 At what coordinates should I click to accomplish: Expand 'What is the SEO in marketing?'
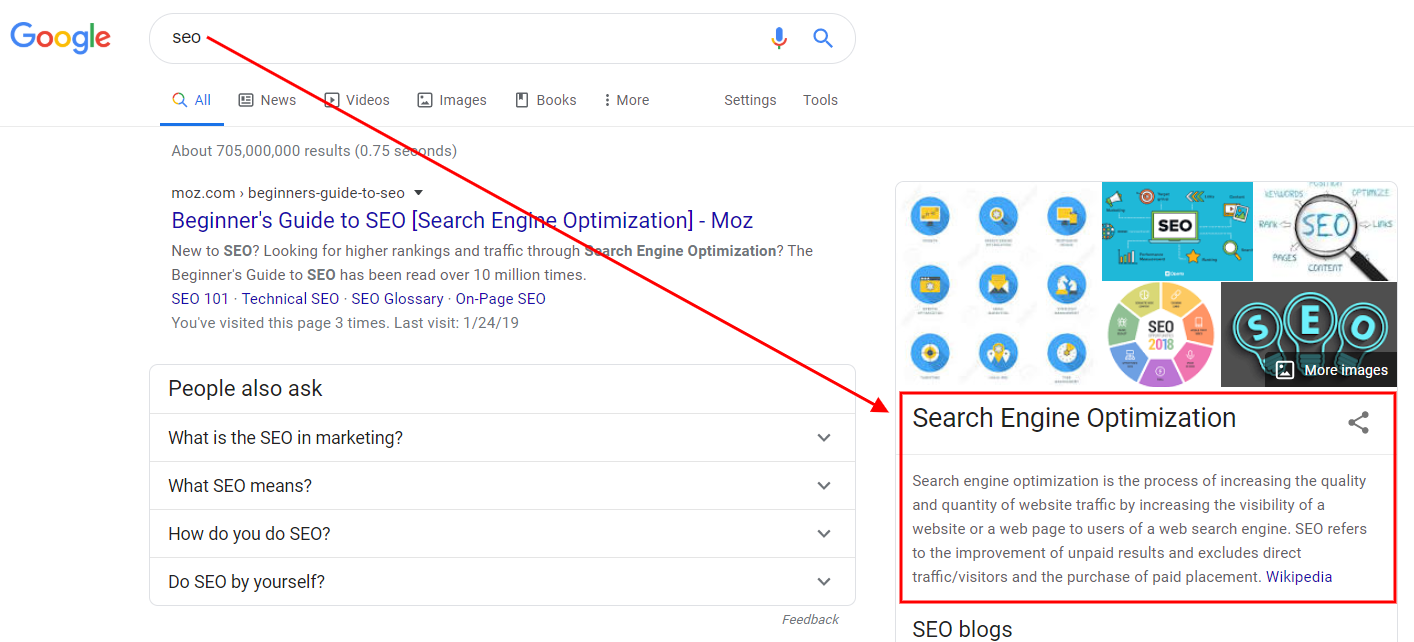coord(502,438)
